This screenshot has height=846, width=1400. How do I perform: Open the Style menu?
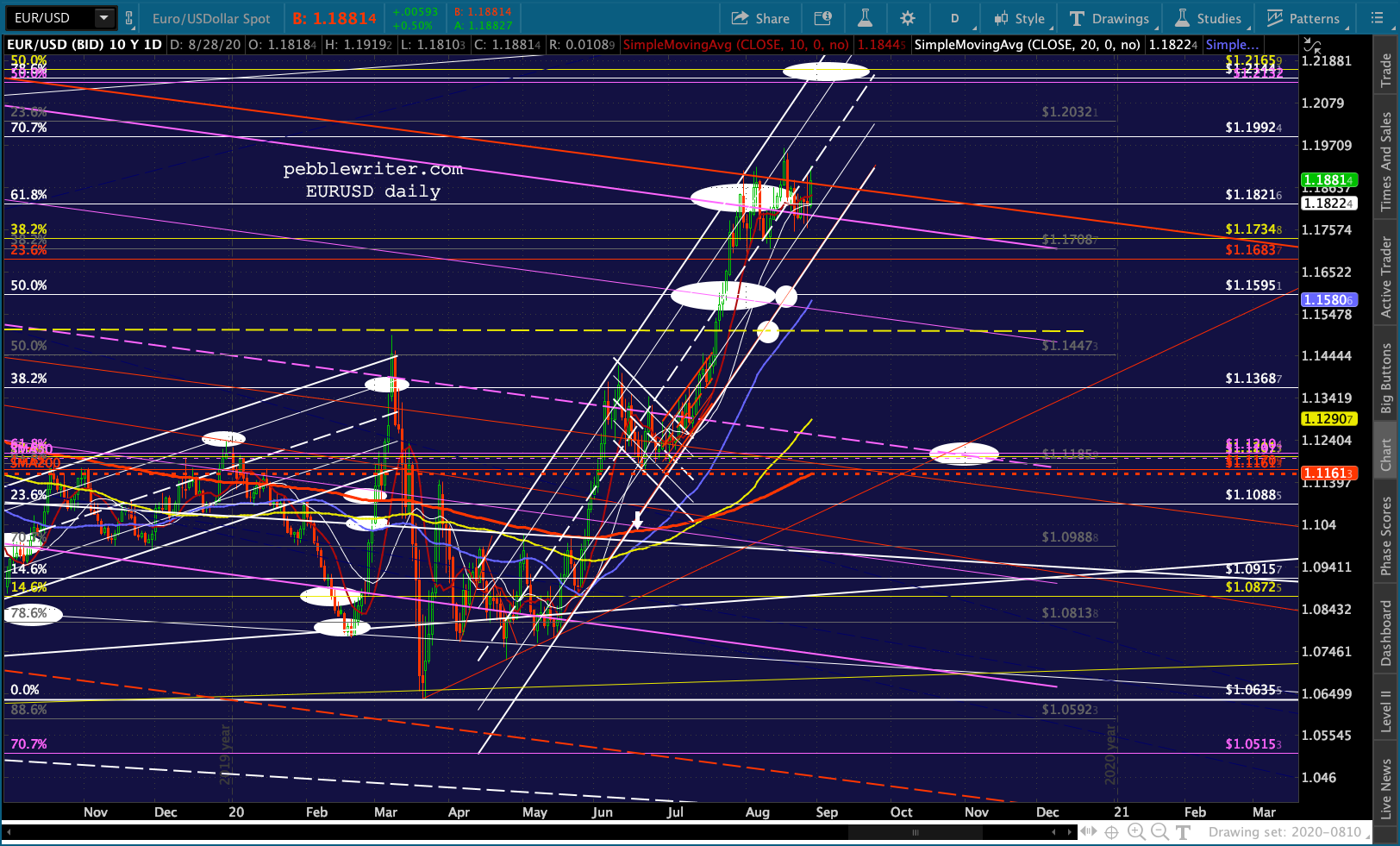[1019, 18]
